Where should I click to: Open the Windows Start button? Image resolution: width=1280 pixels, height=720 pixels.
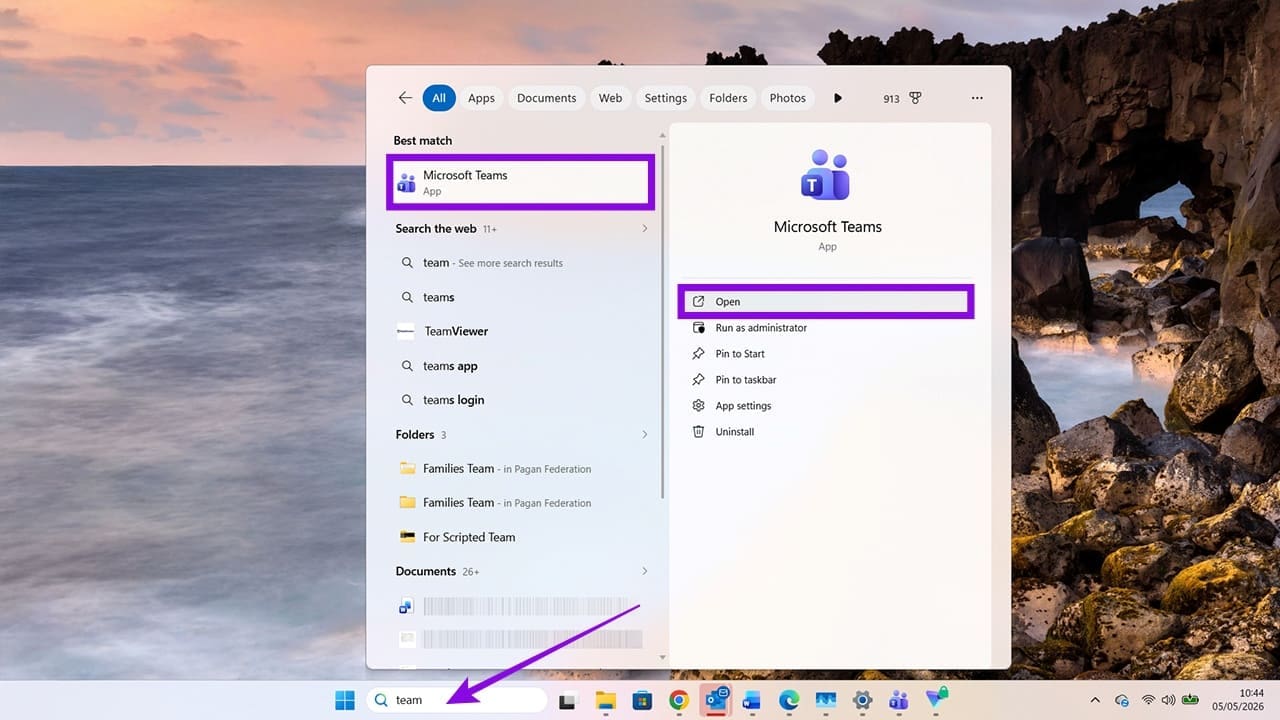point(345,700)
